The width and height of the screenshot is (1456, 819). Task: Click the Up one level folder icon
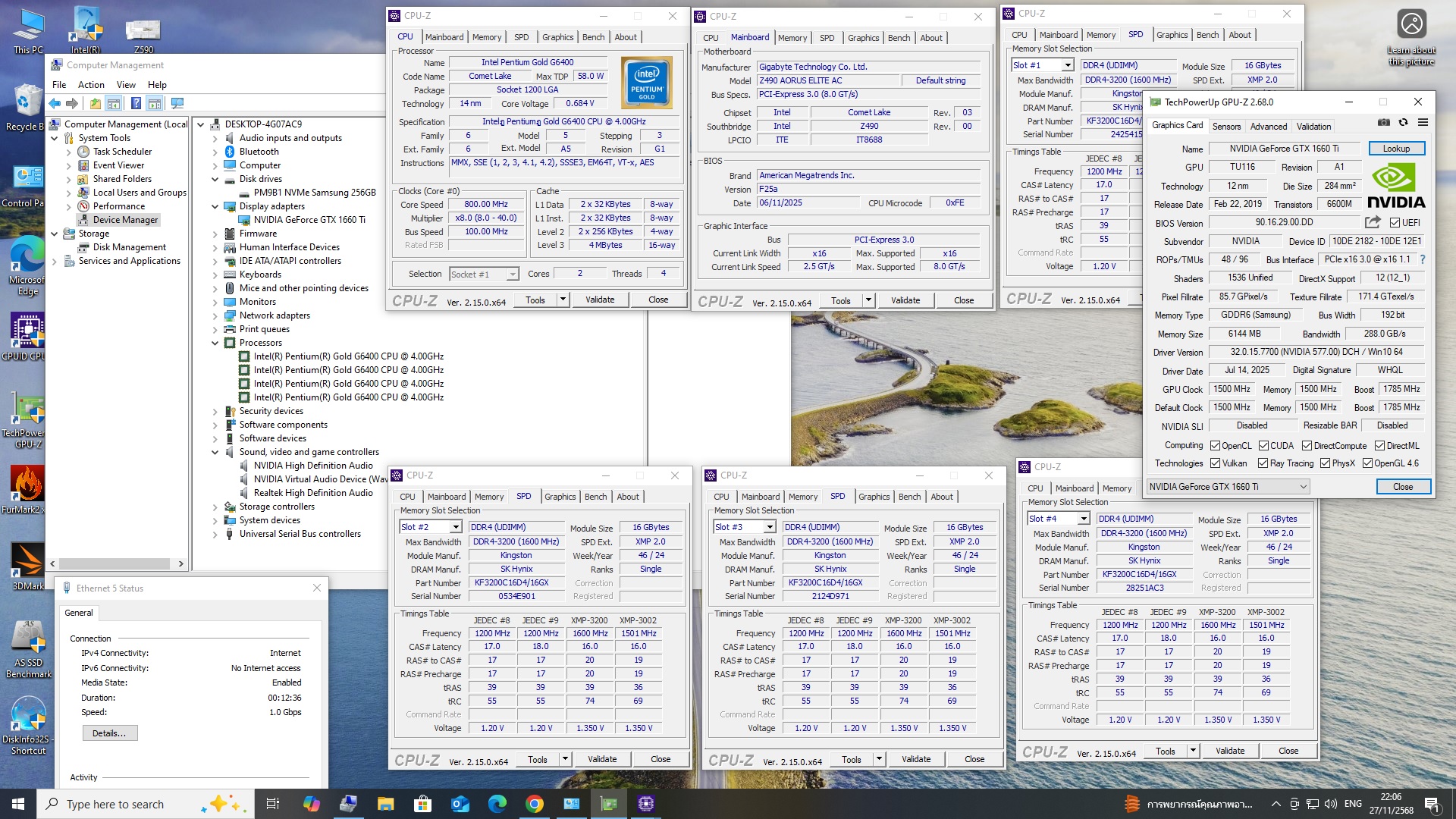[x=95, y=104]
